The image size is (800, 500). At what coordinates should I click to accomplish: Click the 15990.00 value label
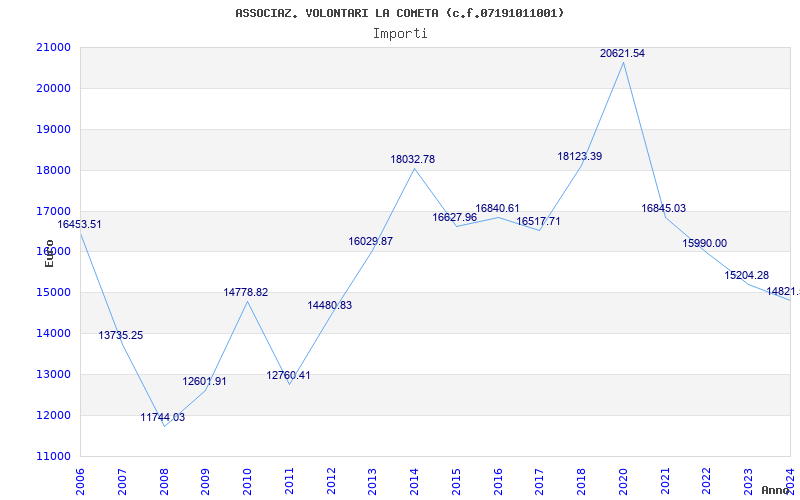705,243
